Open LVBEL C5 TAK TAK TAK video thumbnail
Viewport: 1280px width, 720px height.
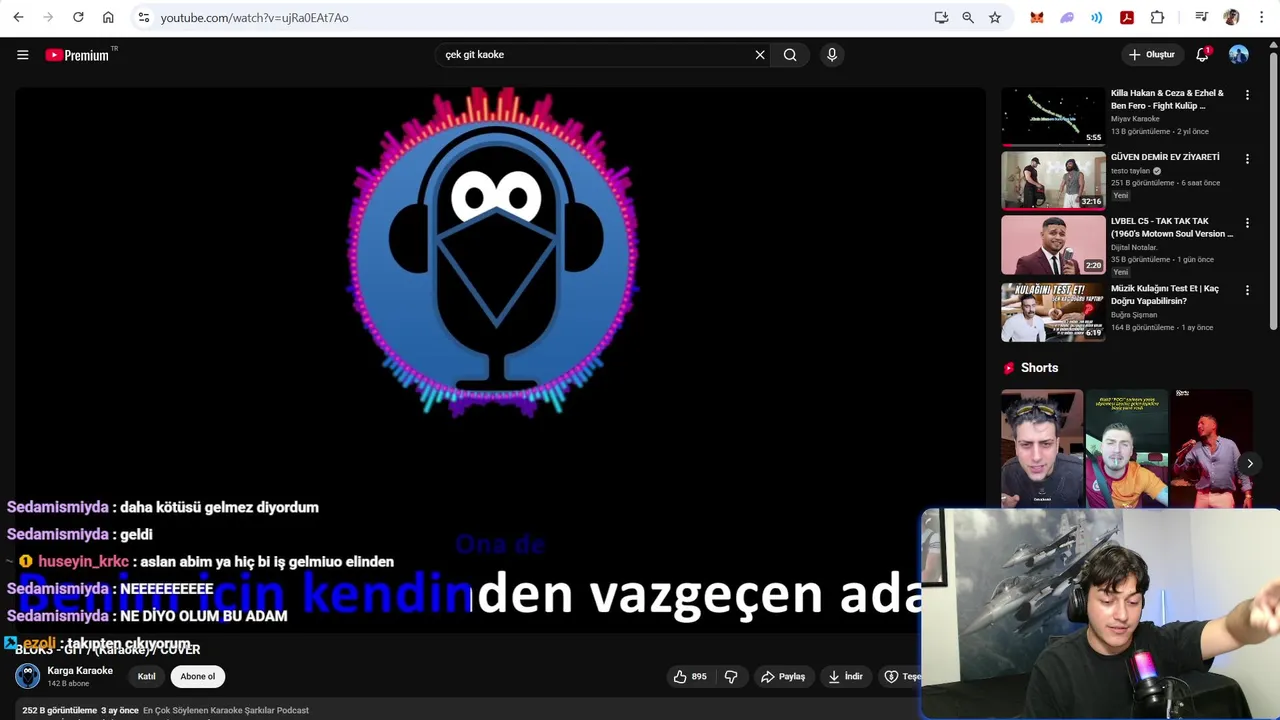click(1053, 245)
